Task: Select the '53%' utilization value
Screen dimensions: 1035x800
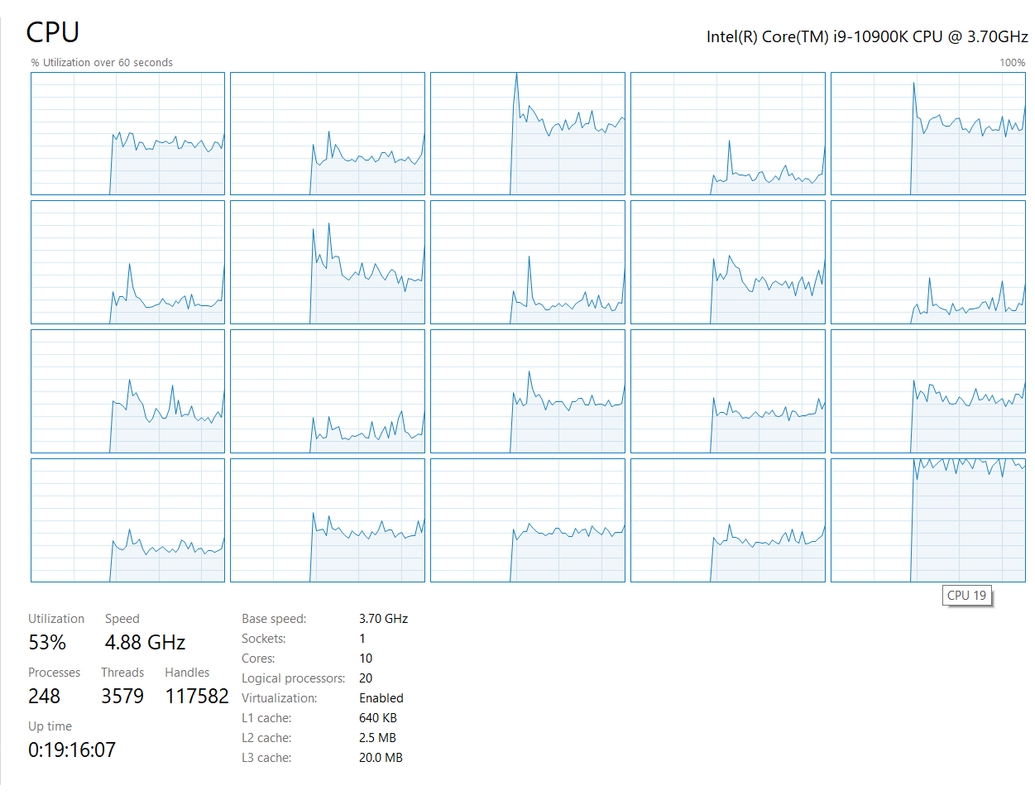Action: tap(47, 642)
